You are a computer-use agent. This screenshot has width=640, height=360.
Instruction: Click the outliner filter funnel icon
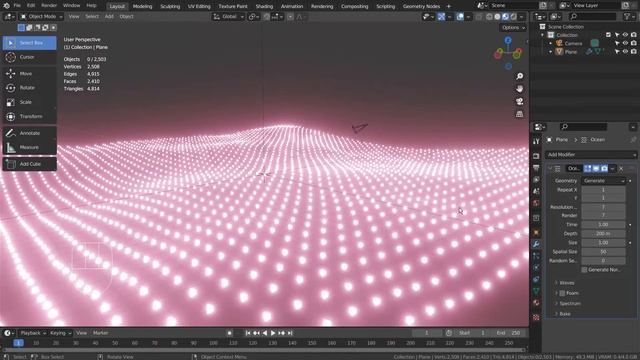point(627,16)
